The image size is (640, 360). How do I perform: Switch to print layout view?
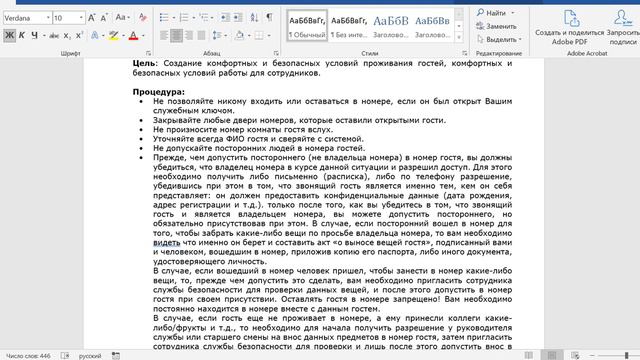[552, 356]
